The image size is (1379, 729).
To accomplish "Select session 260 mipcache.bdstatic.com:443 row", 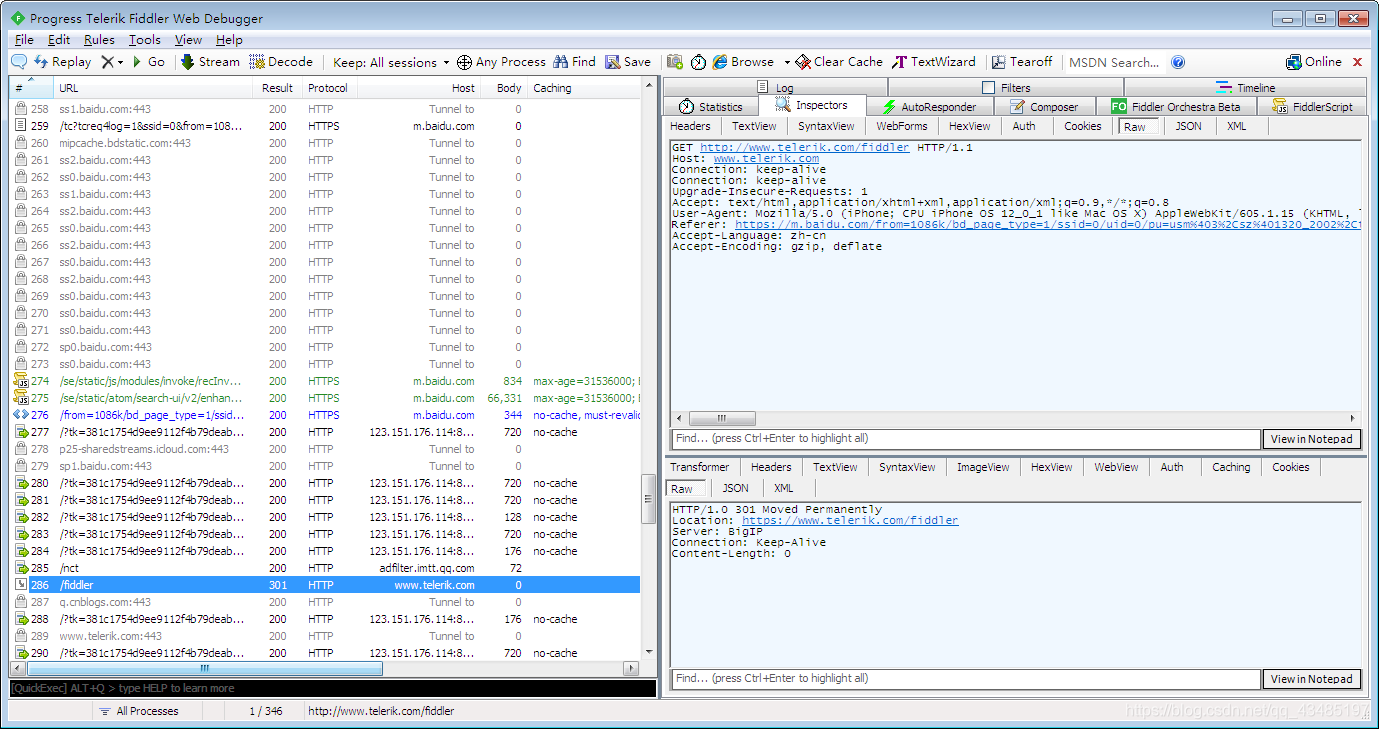I will coord(326,143).
